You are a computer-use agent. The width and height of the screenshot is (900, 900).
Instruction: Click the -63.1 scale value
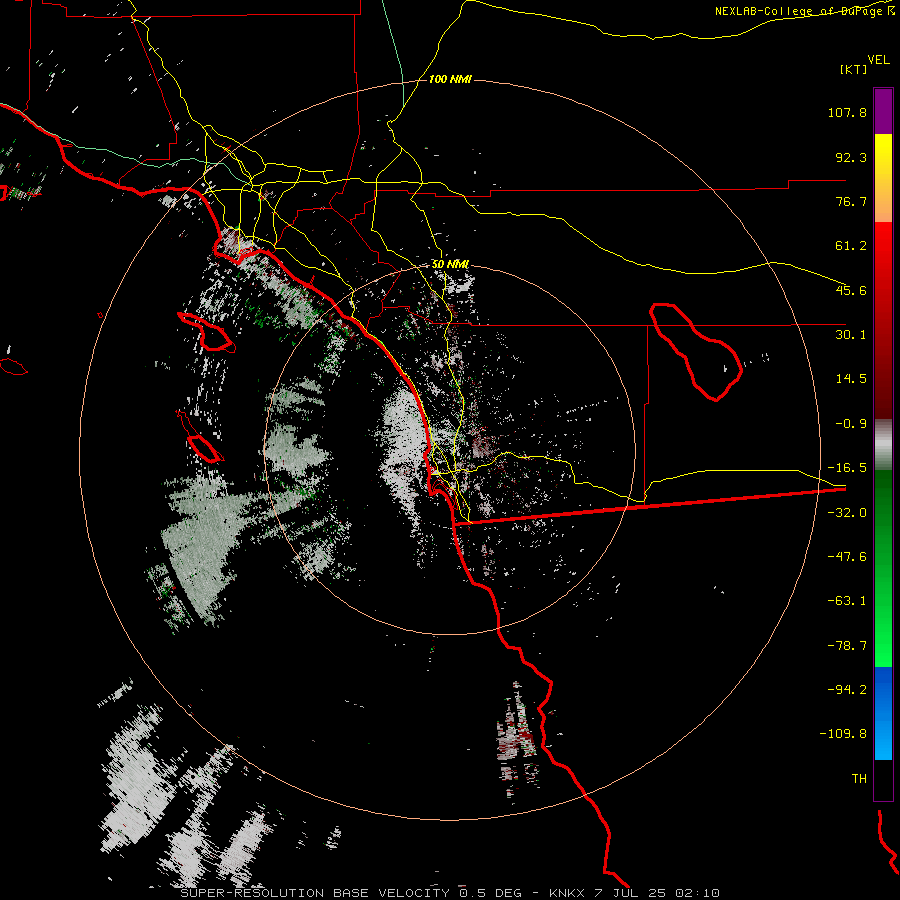847,601
